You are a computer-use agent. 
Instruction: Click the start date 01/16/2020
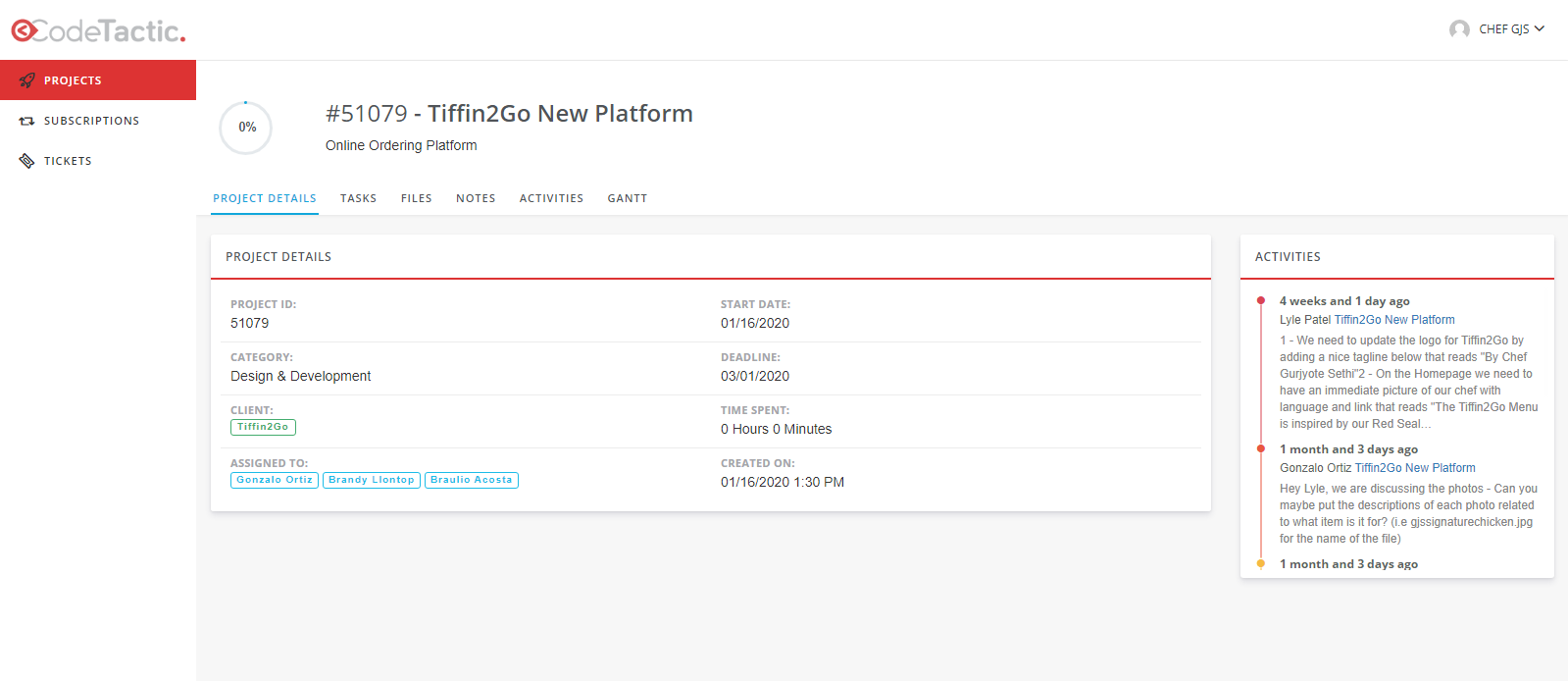point(755,323)
